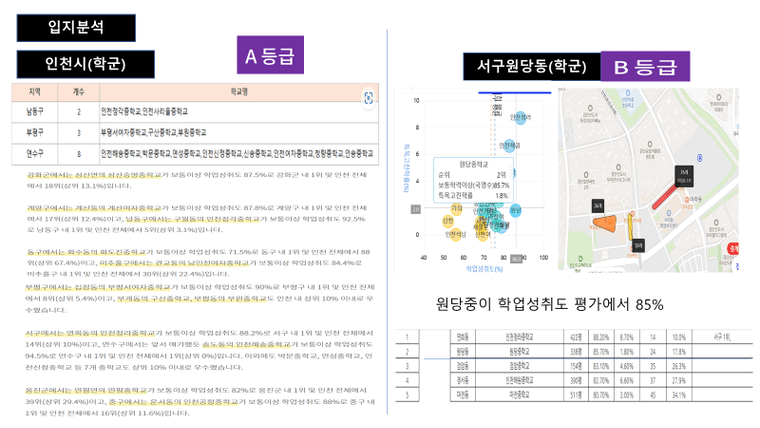Viewport: 760px width, 428px height.
Task: Click the yellow 가좌 bubble on the chart
Action: point(457,208)
